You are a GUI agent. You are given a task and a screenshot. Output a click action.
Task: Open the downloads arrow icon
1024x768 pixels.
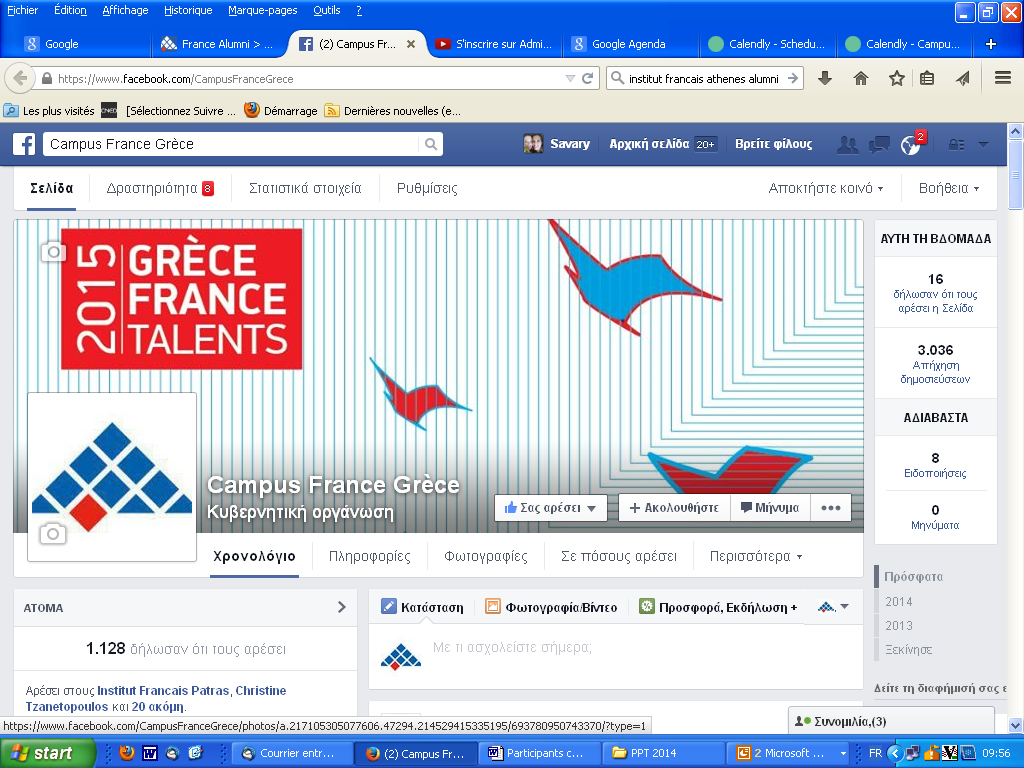point(825,78)
